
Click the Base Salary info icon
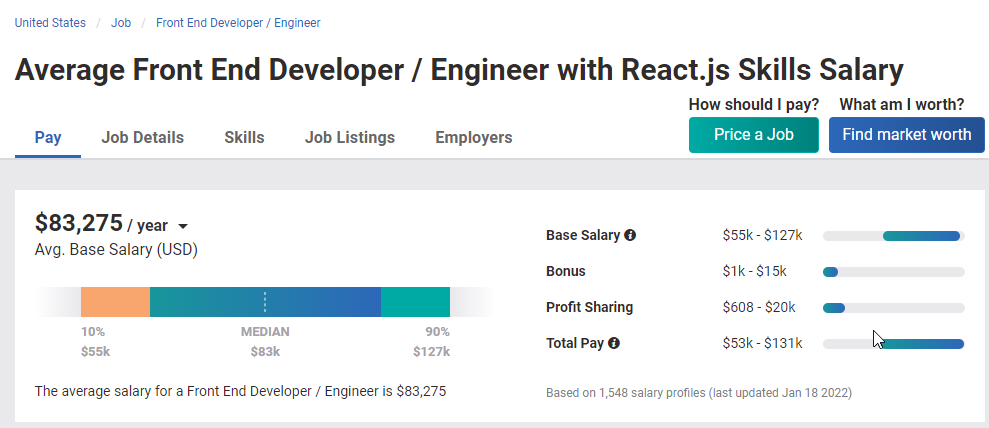[629, 235]
